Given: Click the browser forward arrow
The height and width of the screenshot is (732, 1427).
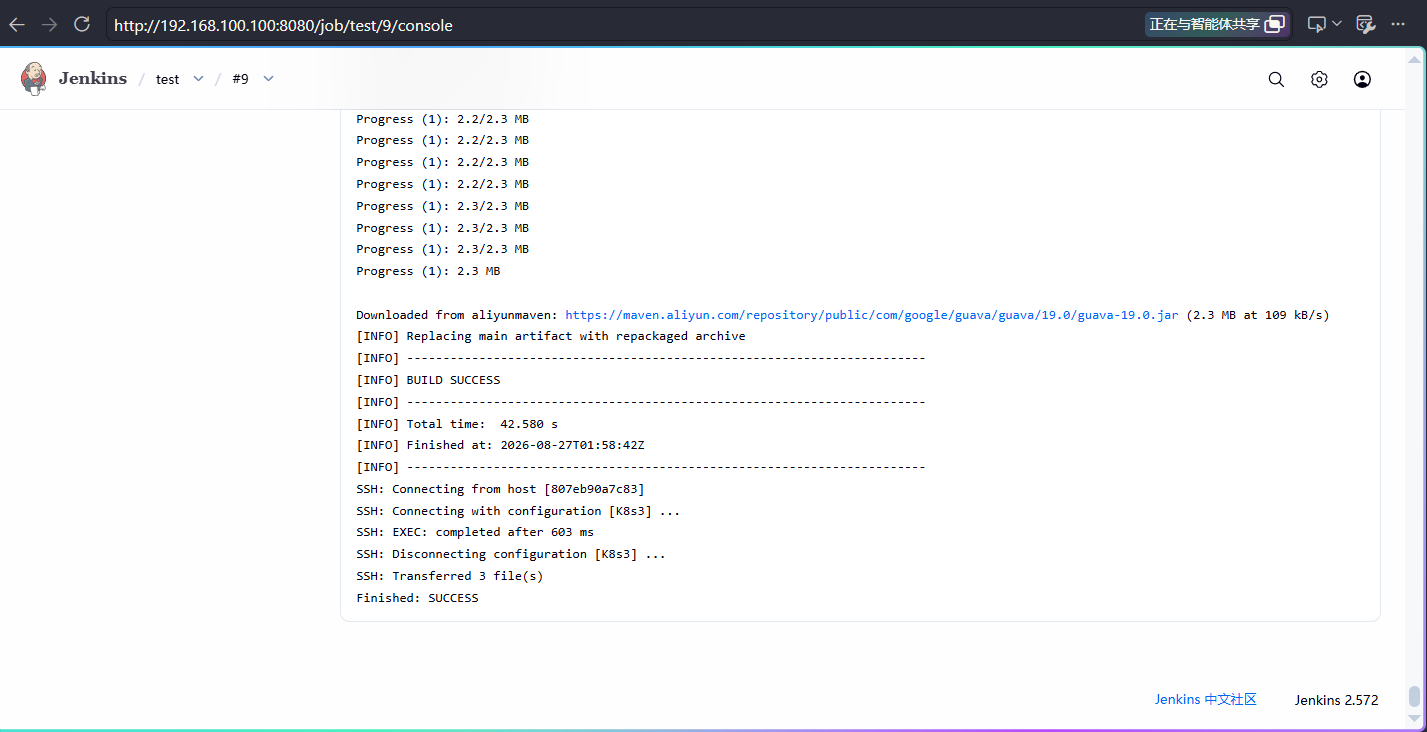Looking at the screenshot, I should click(x=49, y=24).
